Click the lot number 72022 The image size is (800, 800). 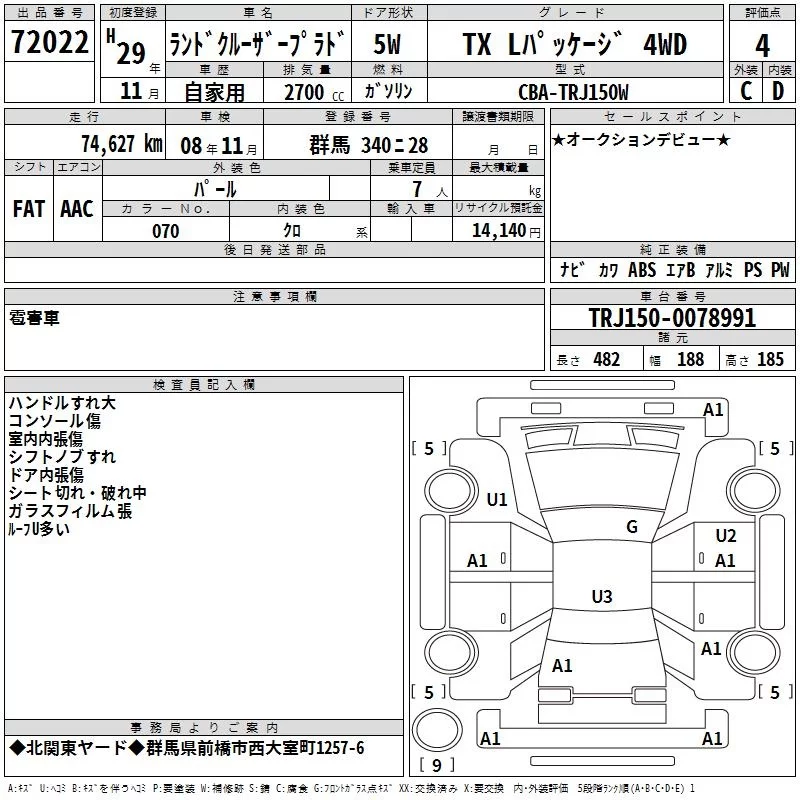(x=49, y=42)
